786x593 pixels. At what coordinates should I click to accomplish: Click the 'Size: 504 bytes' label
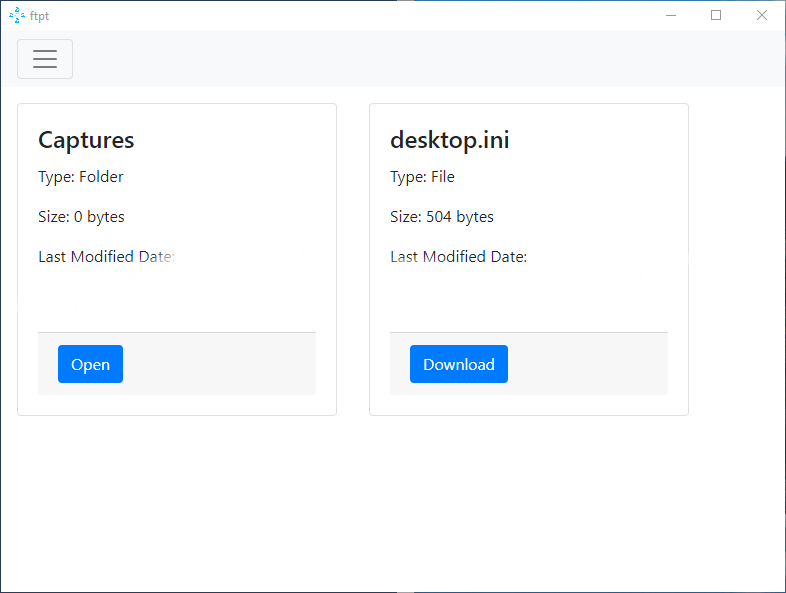[x=441, y=217]
